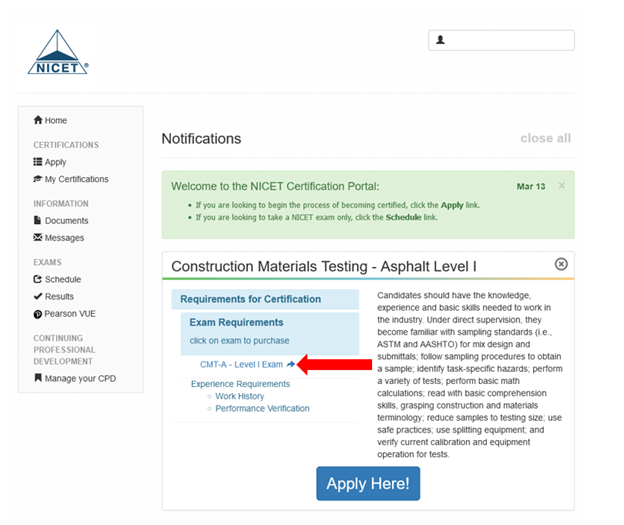624x525 pixels.
Task: Click the user profile icon
Action: pos(440,40)
